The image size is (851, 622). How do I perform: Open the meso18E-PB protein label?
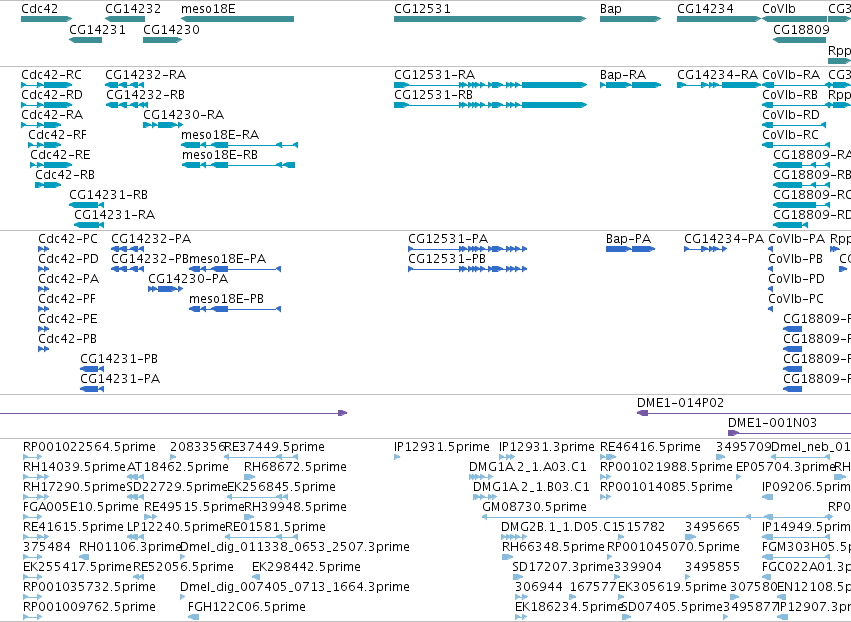(x=226, y=299)
